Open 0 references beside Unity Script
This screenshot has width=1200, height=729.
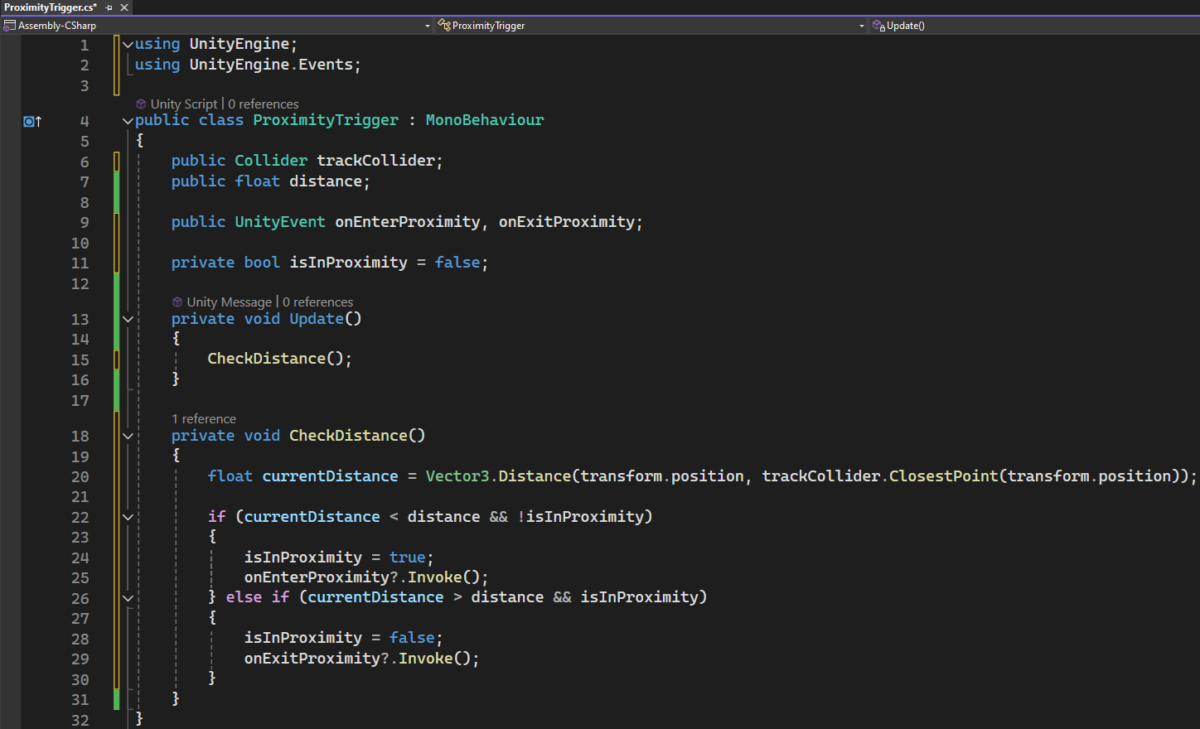click(x=263, y=104)
